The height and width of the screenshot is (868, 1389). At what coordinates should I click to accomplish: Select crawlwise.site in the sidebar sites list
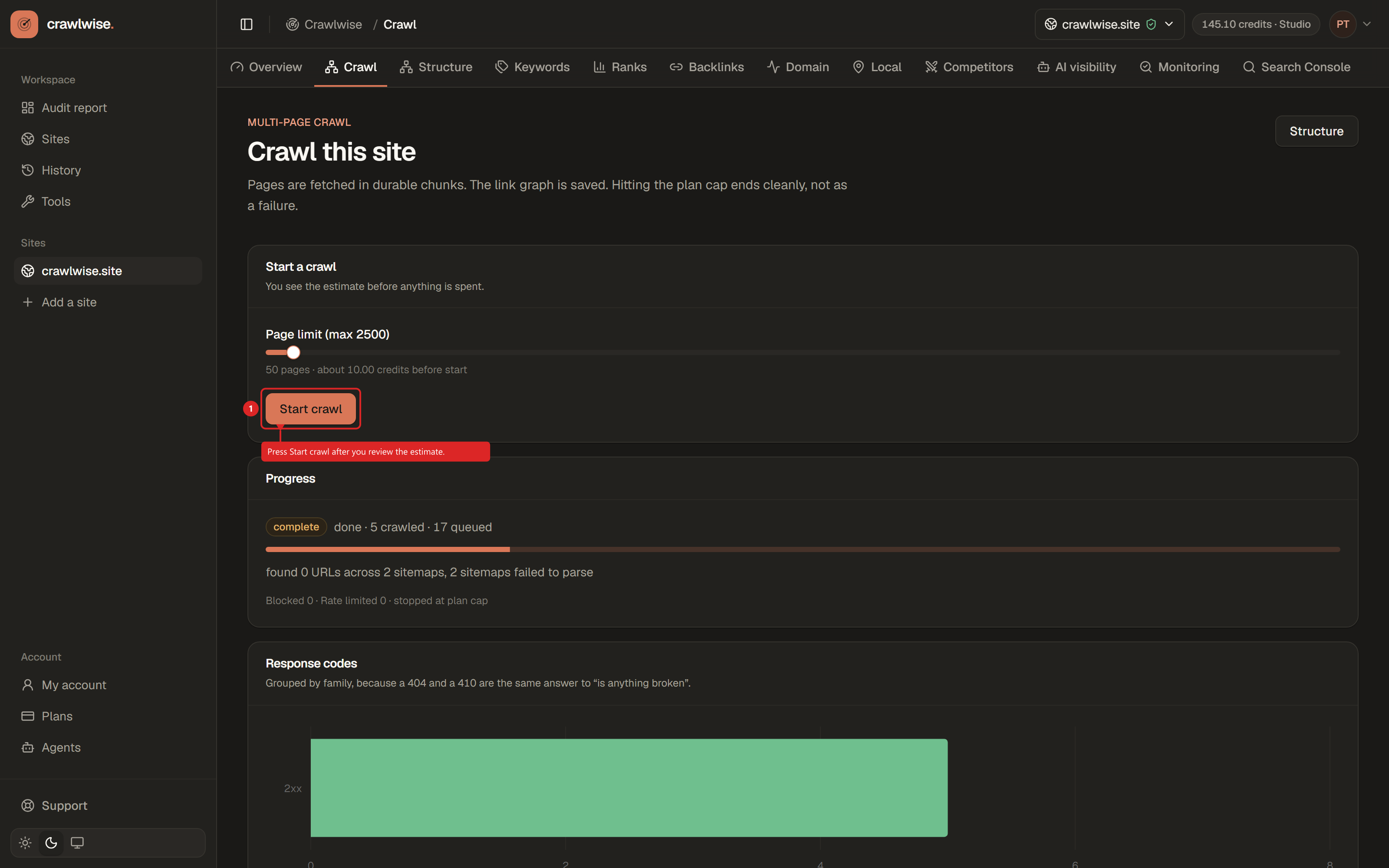coord(108,271)
